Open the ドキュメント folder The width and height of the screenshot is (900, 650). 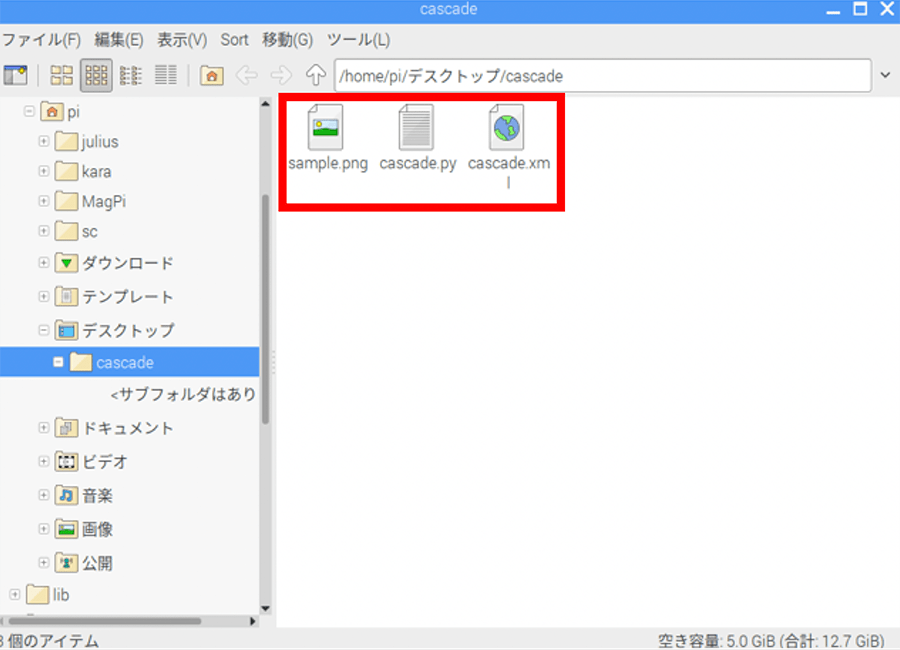click(114, 428)
